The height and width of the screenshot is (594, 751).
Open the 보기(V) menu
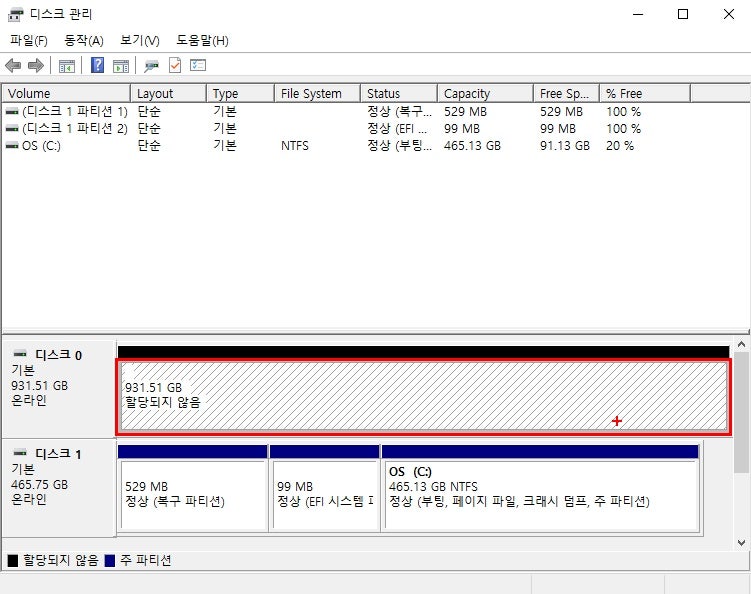(139, 40)
